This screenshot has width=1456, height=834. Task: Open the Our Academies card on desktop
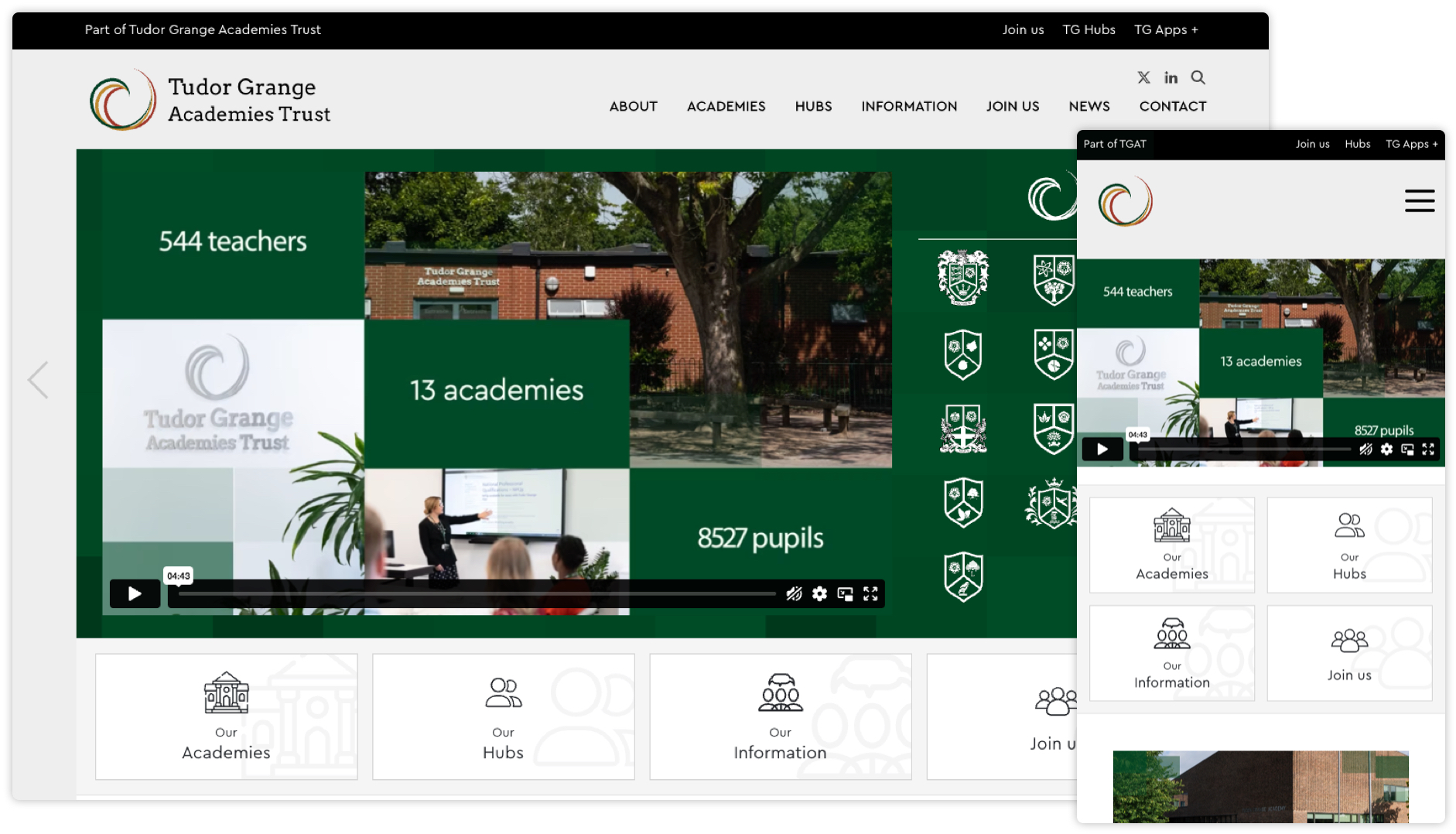(226, 716)
